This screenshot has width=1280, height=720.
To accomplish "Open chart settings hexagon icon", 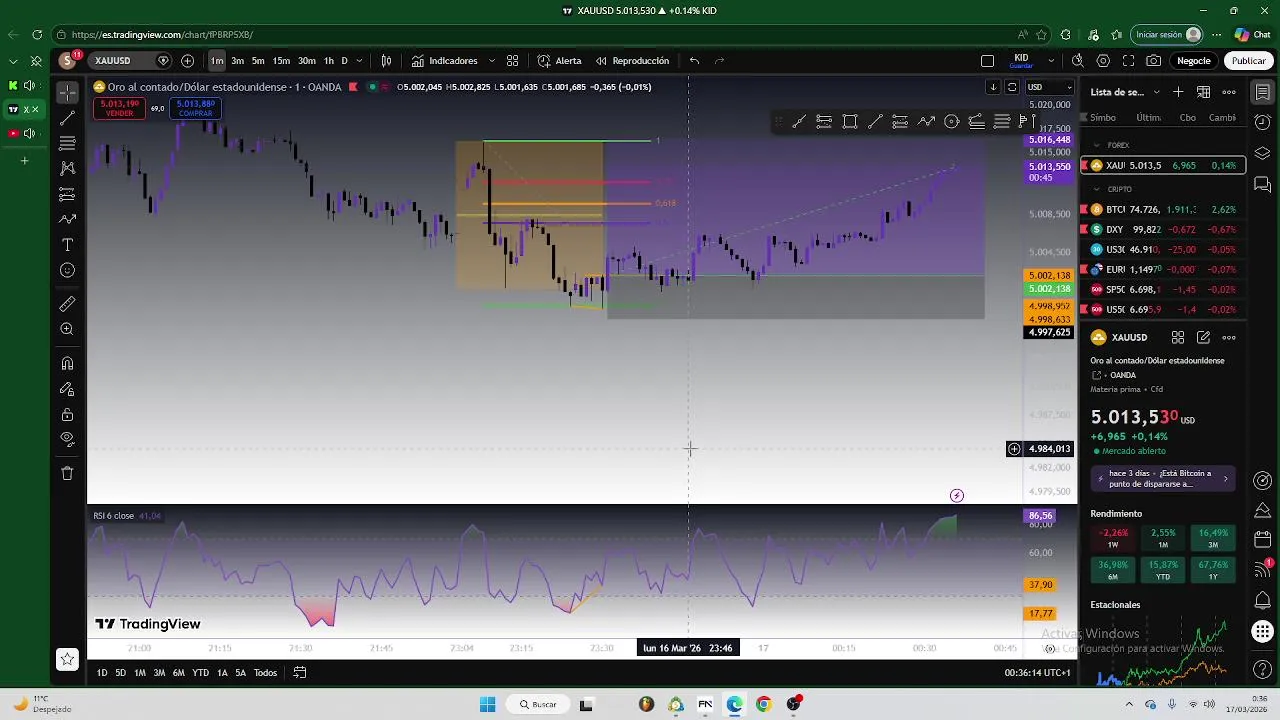I will (1103, 61).
